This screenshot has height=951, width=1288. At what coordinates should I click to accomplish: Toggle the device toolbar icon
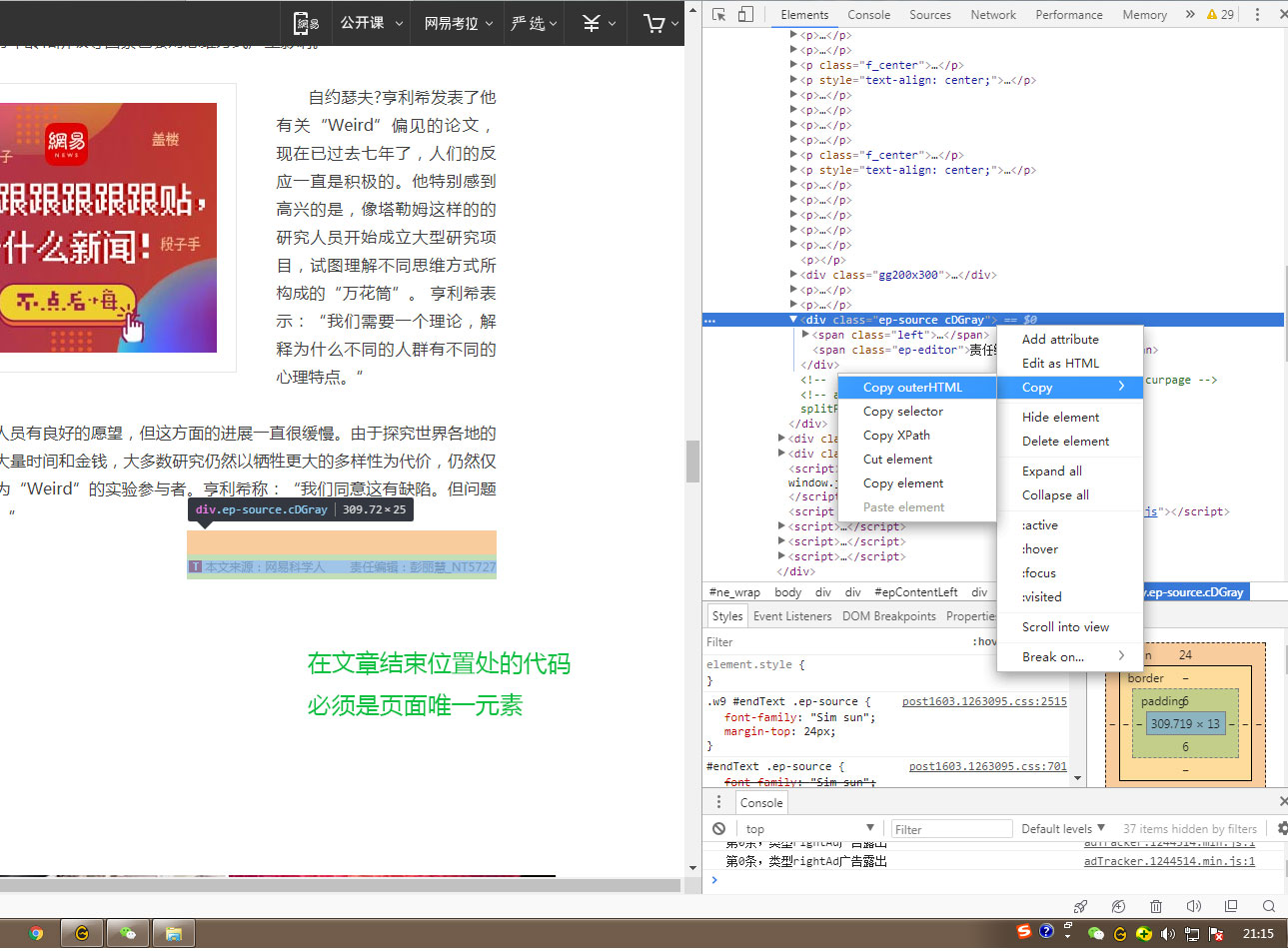click(x=745, y=14)
